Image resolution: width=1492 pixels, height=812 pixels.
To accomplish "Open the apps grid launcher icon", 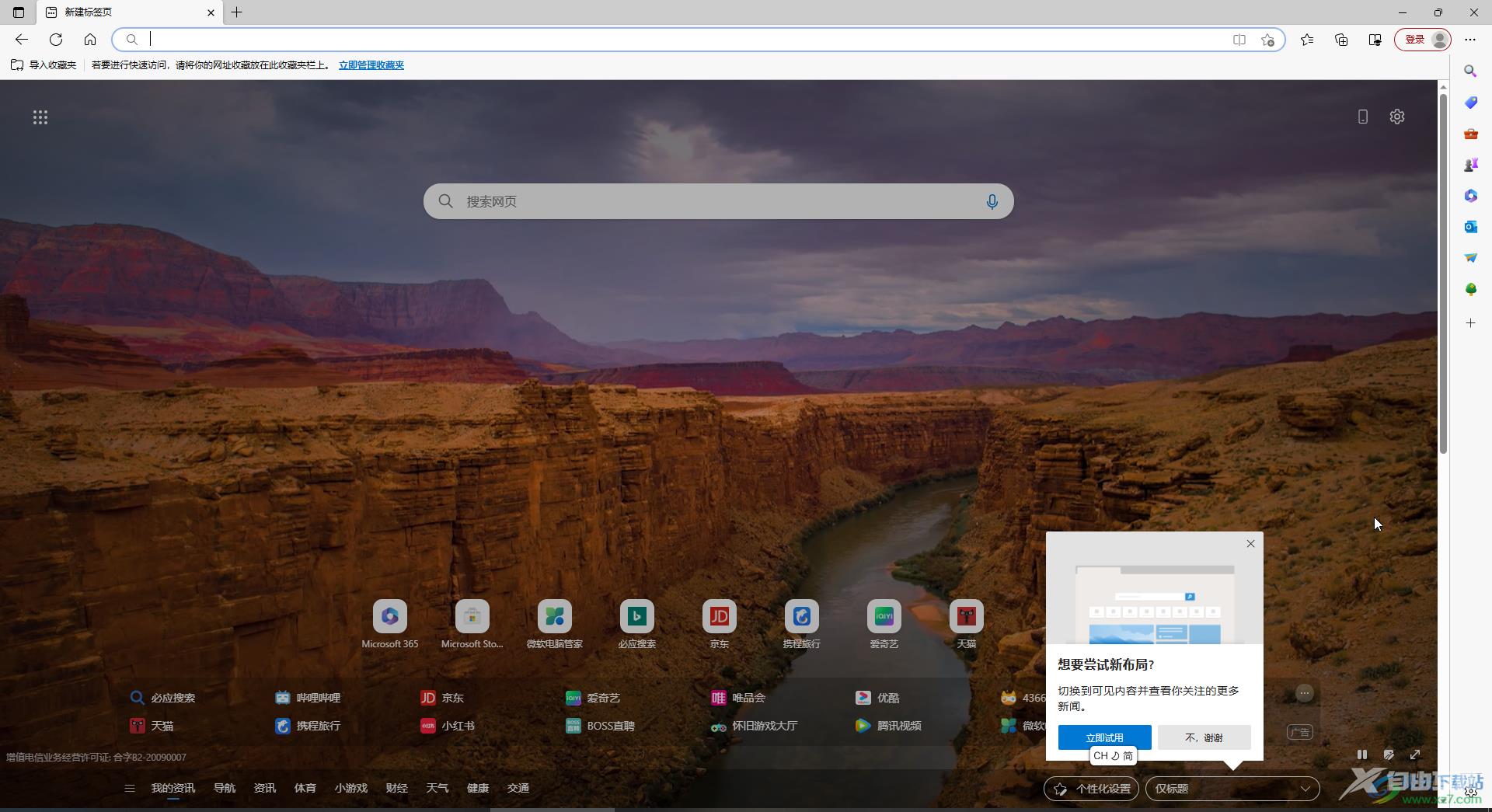I will tap(40, 117).
